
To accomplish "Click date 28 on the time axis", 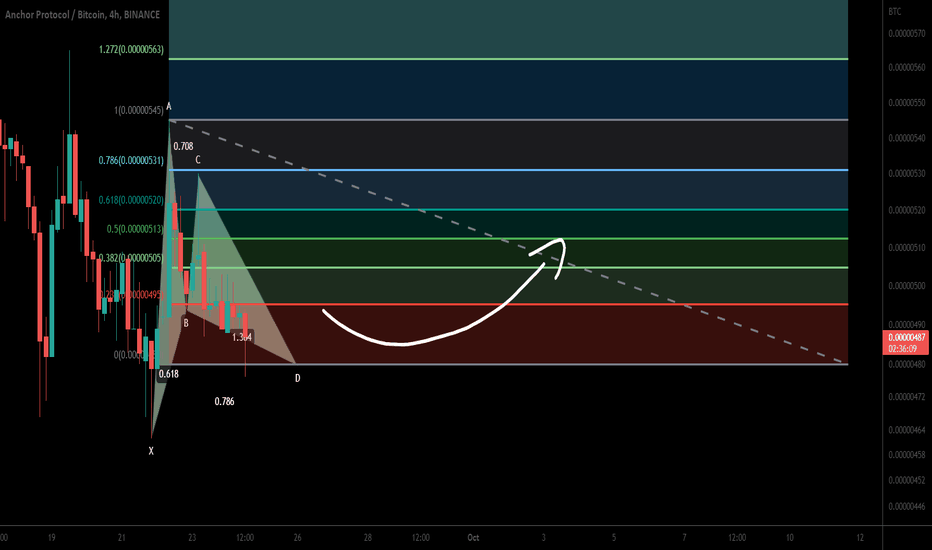I will tap(368, 538).
